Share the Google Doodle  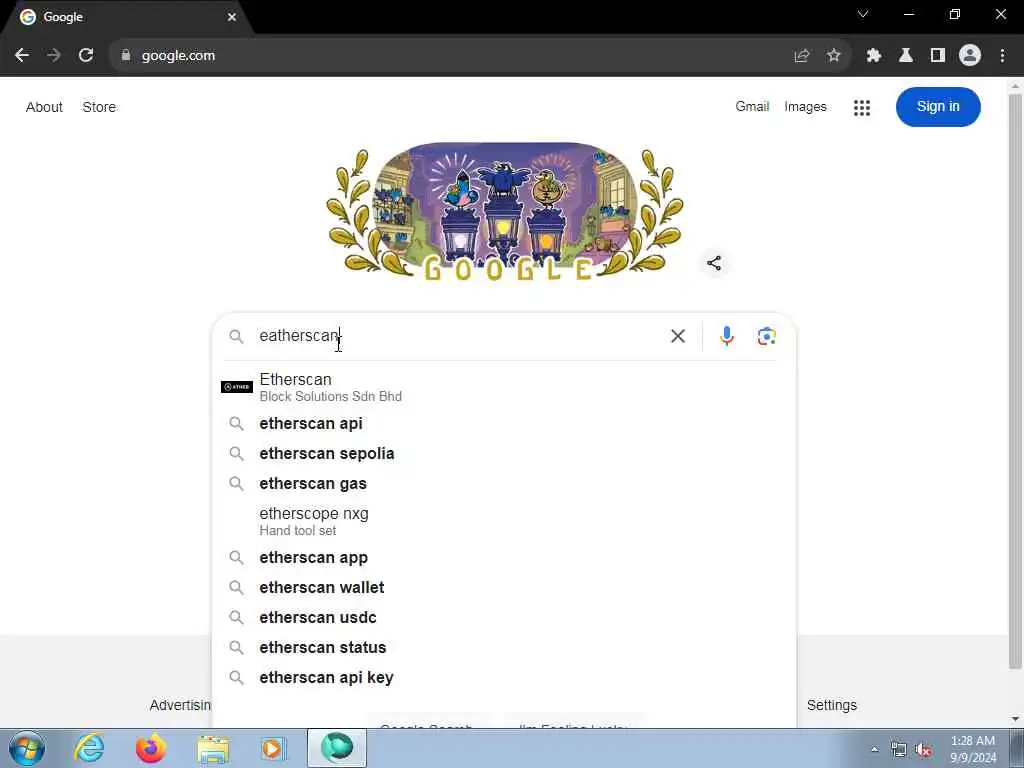[714, 263]
